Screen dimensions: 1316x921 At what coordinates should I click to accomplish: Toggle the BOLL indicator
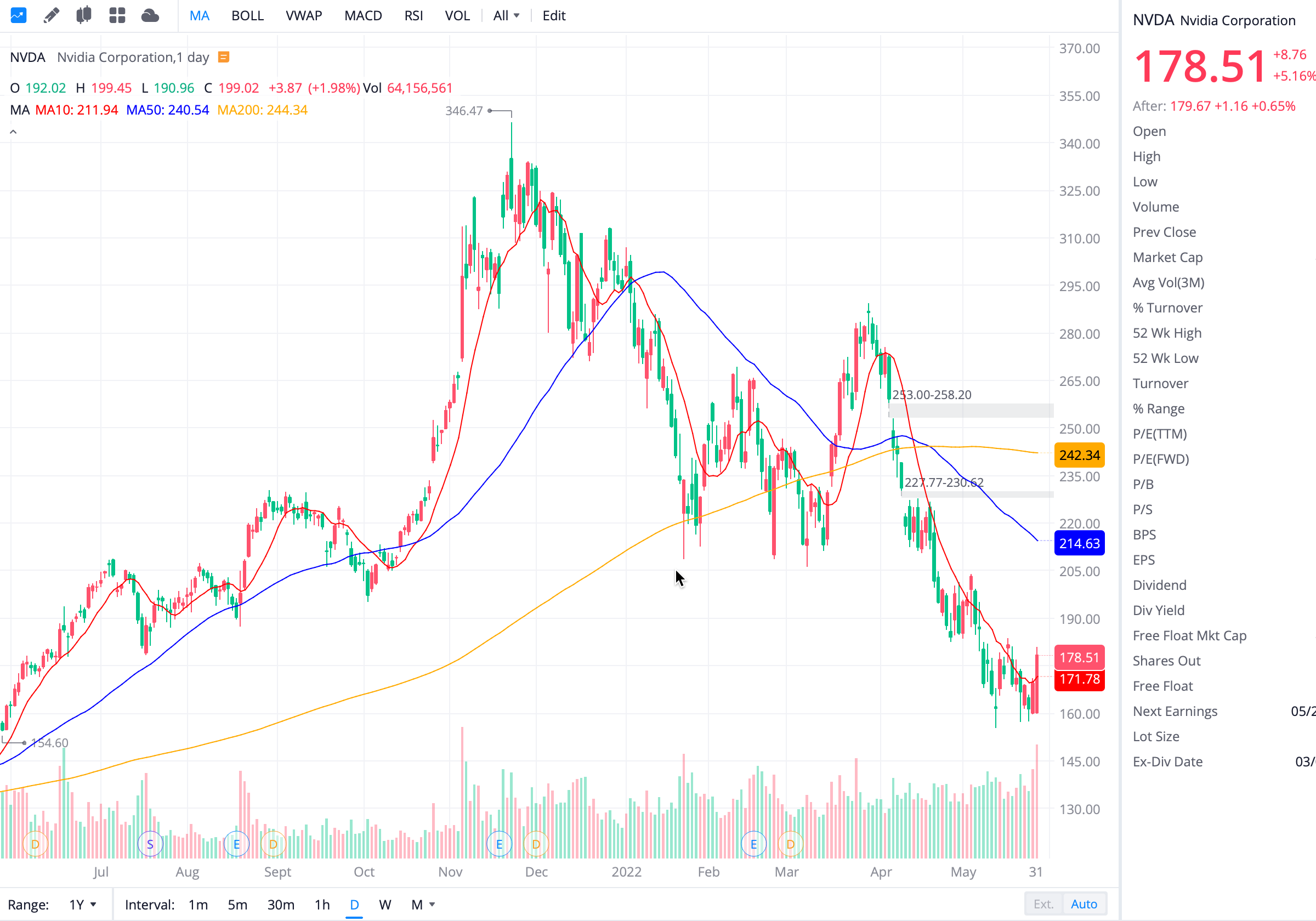click(x=248, y=15)
